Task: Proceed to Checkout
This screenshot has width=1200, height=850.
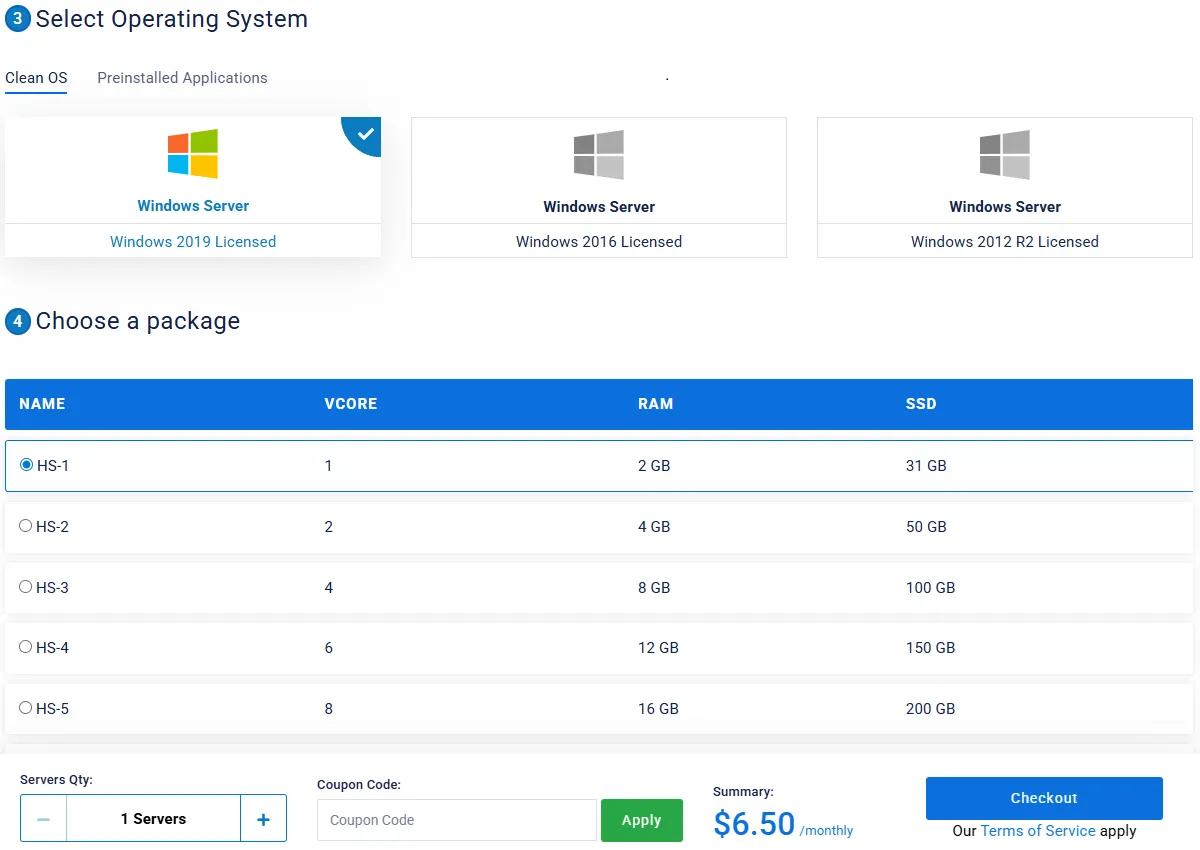Action: [x=1044, y=798]
